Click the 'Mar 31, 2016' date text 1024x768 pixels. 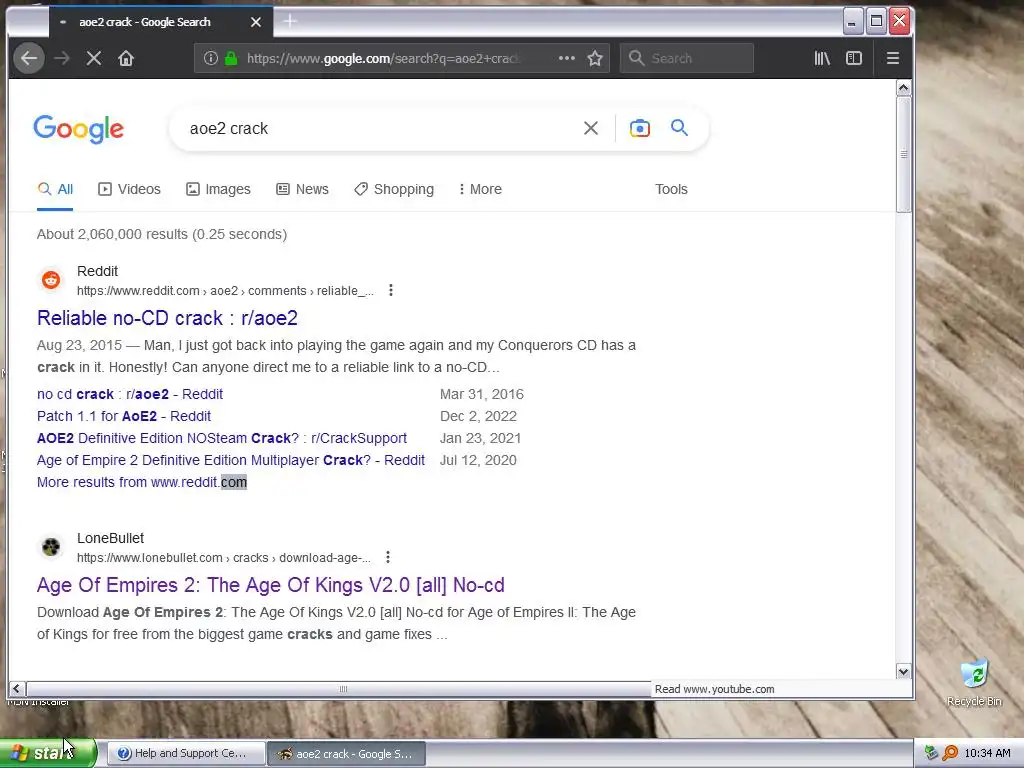[482, 394]
